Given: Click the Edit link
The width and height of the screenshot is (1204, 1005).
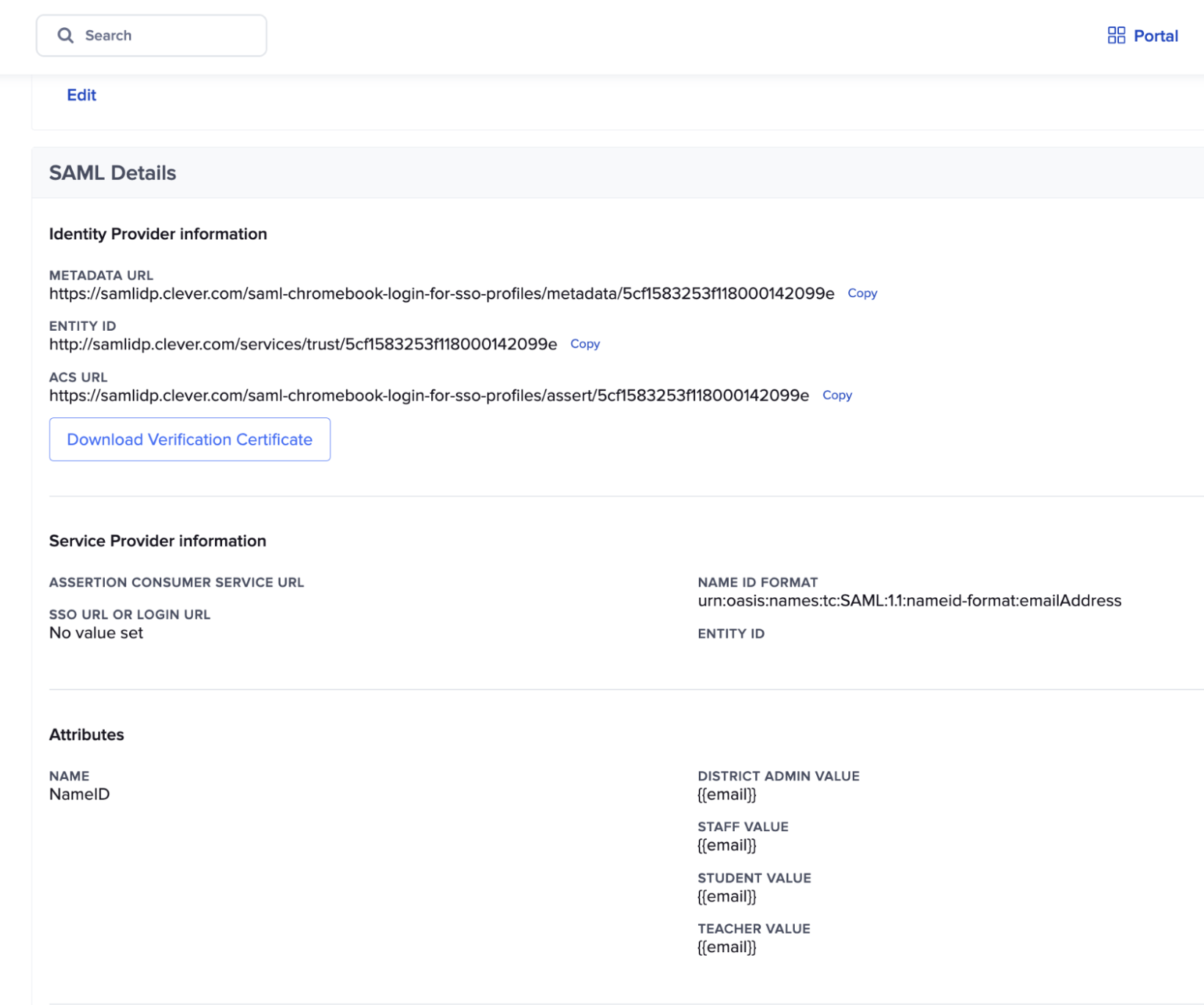Looking at the screenshot, I should click(81, 95).
